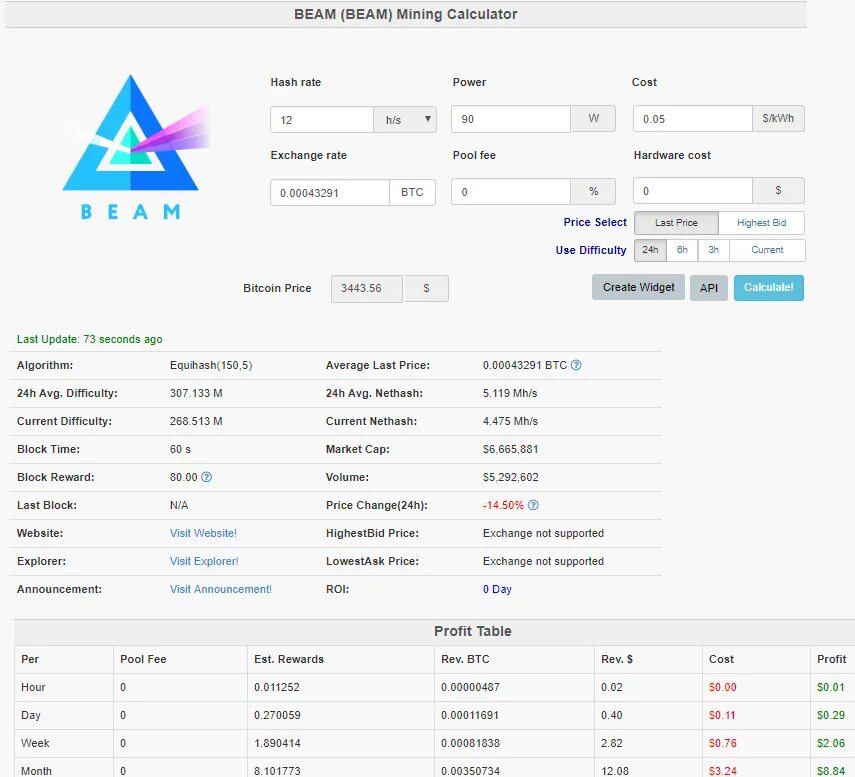Click the Block Time value 60 s
Screen dimensions: 855x777
pyautogui.click(x=180, y=449)
